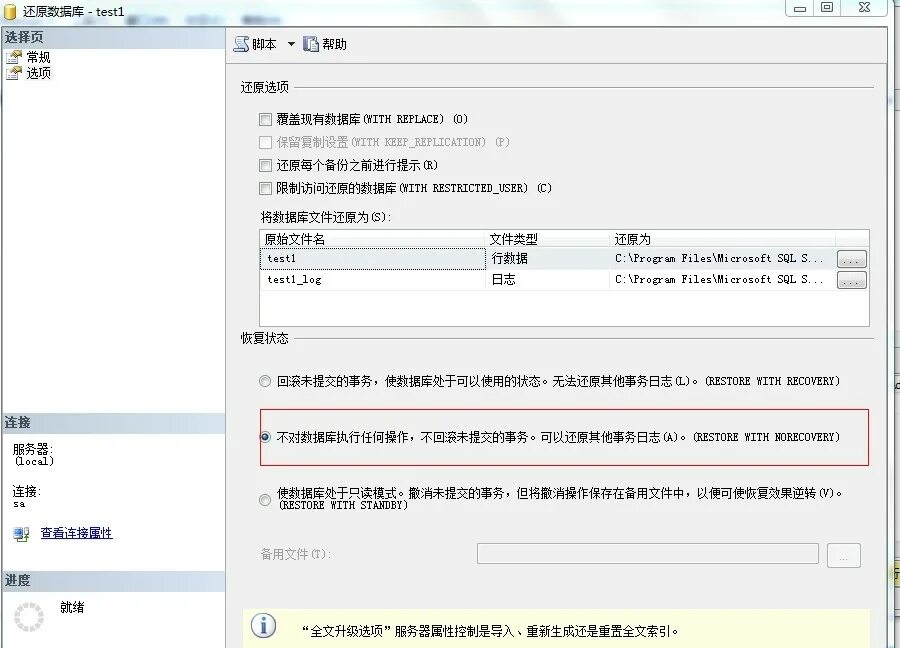Enable 覆盖现有数据库 WITH REPLACE checkbox
This screenshot has width=900, height=648.
(265, 119)
